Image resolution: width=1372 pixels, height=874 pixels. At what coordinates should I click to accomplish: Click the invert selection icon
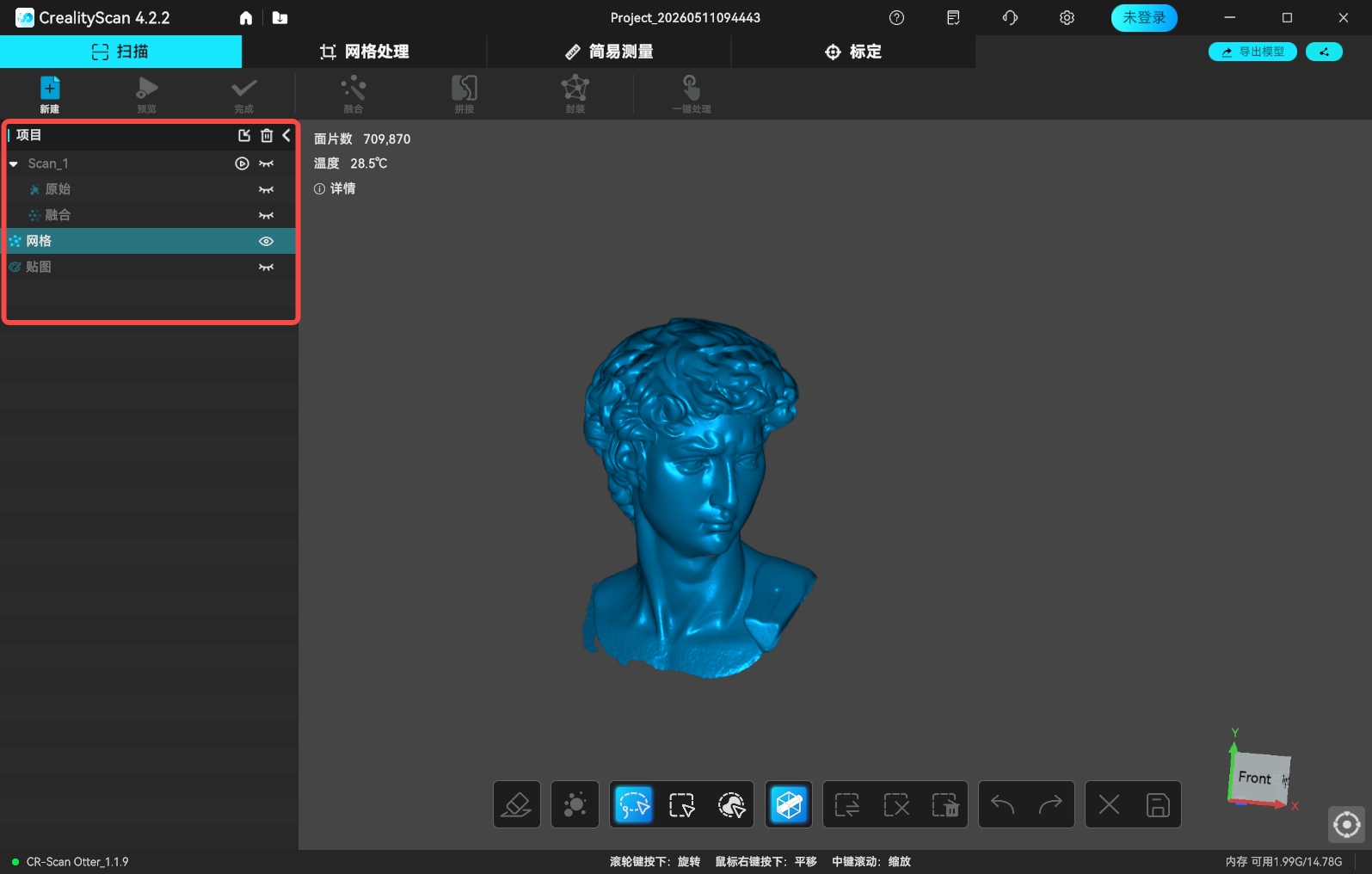pos(847,804)
